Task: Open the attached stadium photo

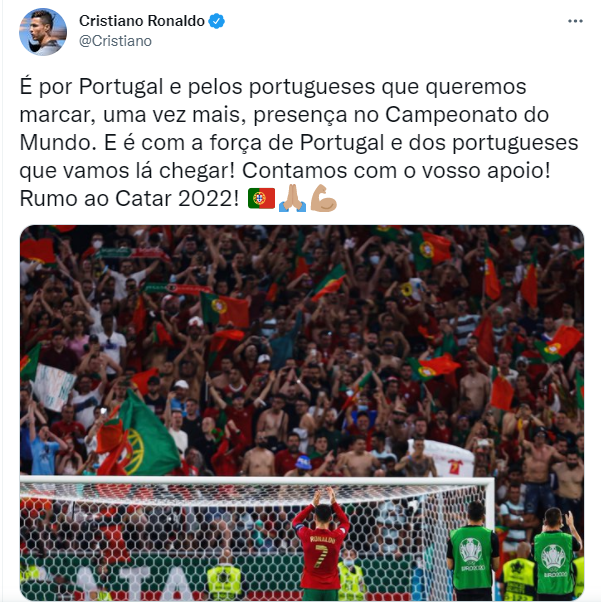Action: tap(302, 413)
